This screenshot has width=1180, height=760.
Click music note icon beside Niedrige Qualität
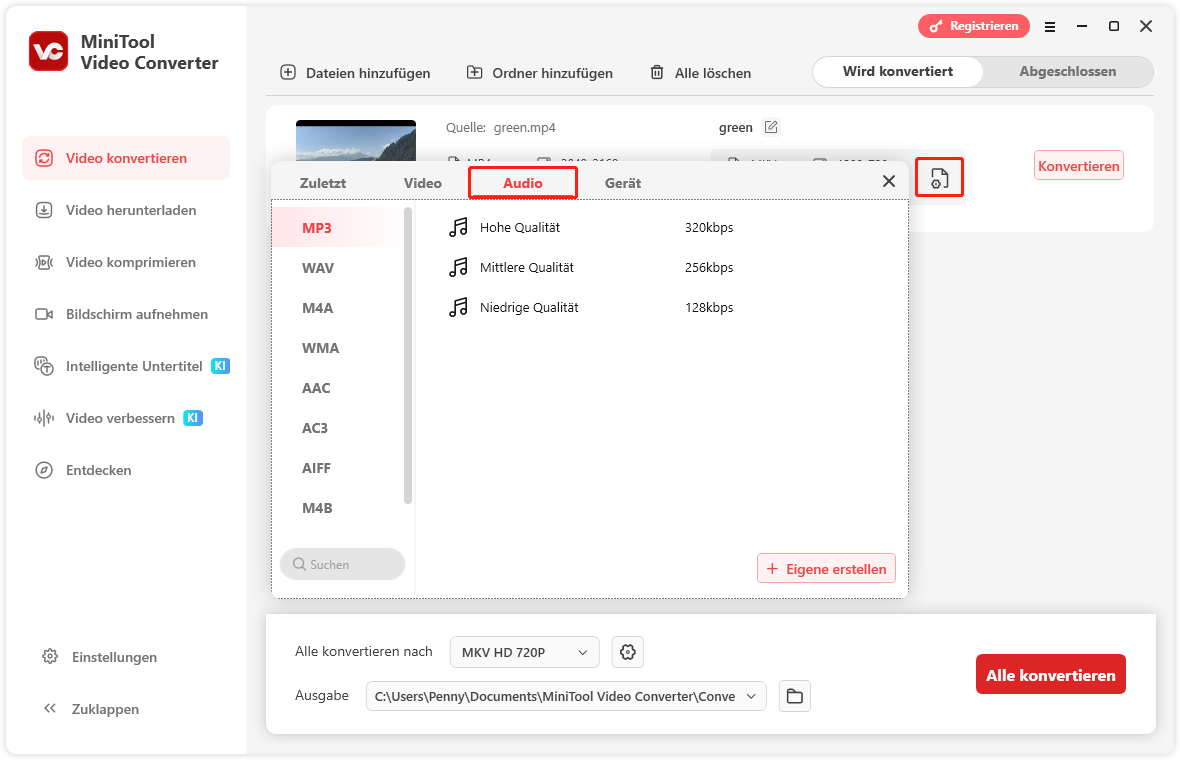[458, 307]
